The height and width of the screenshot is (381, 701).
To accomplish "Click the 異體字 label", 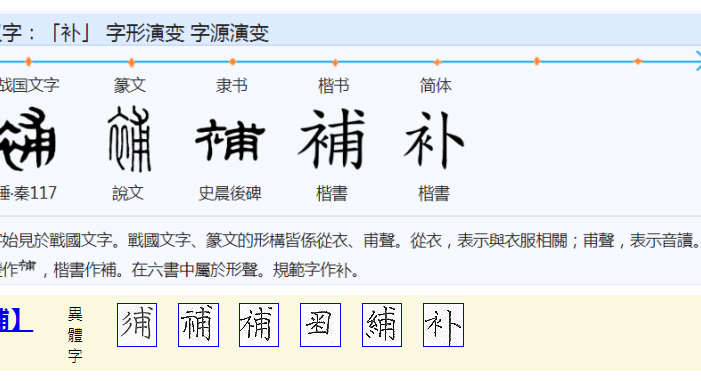I will click(75, 335).
